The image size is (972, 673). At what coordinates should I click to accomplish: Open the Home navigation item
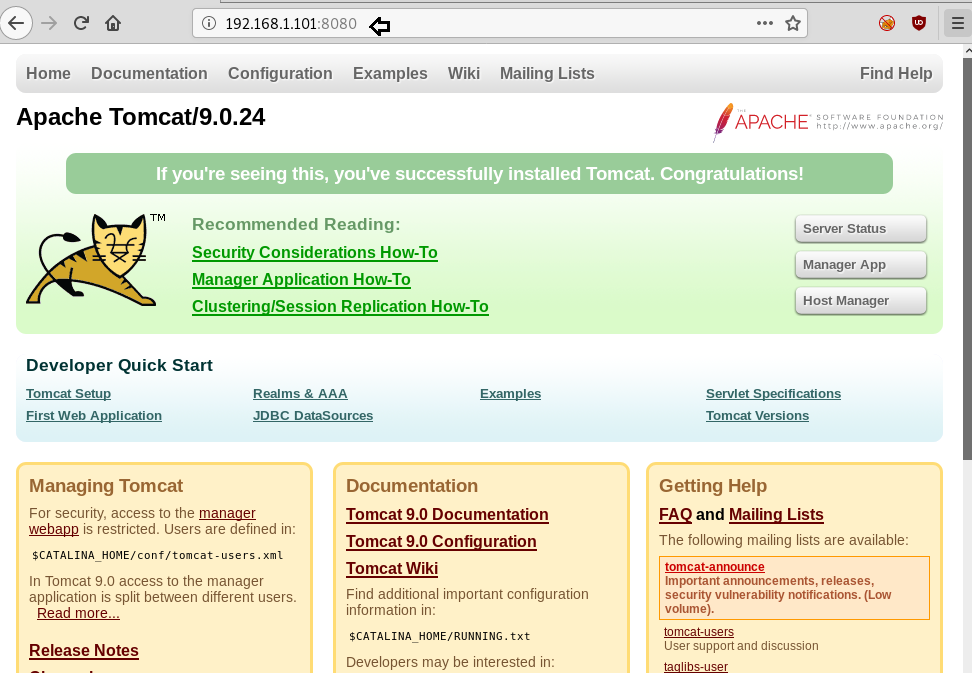(48, 73)
